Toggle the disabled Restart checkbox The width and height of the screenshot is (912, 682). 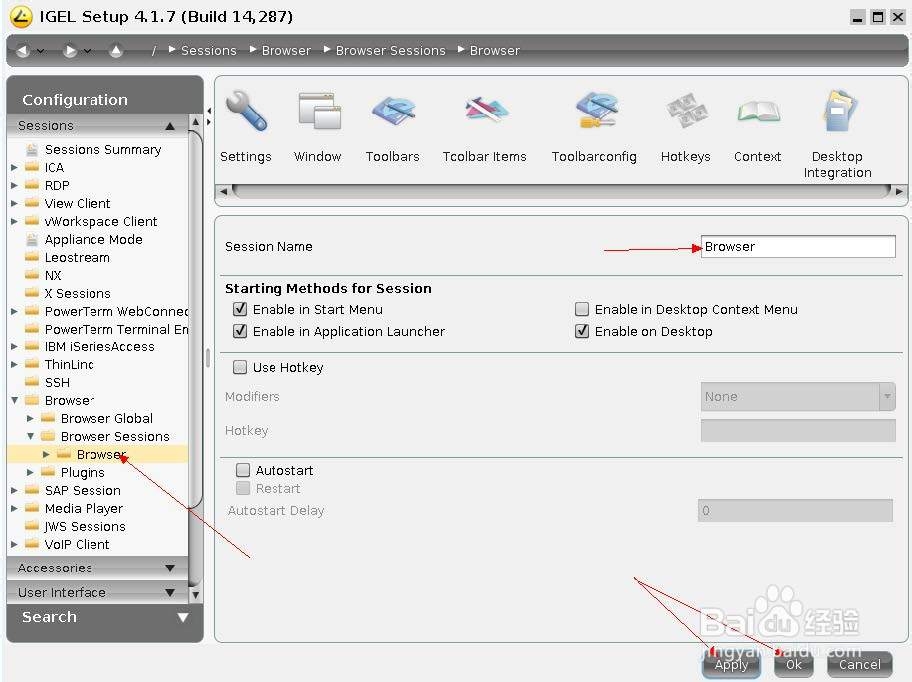point(243,488)
